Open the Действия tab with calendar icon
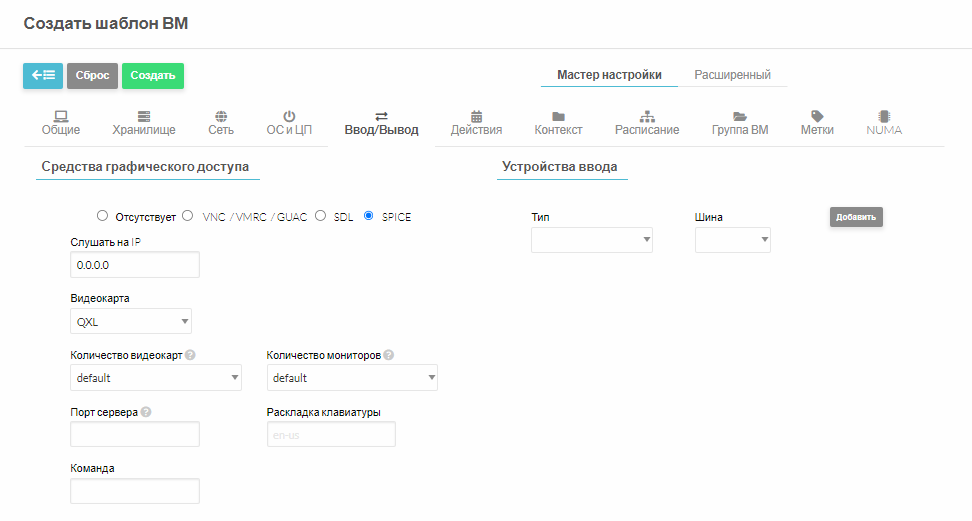 476,123
